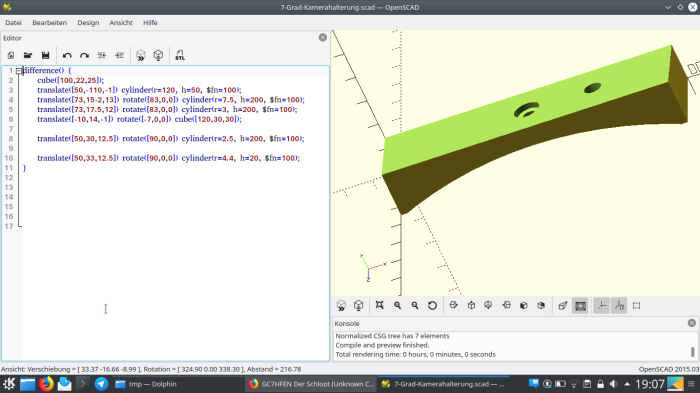Click the Undo arrow in editor toolbar
This screenshot has height=393, width=700.
(x=67, y=55)
